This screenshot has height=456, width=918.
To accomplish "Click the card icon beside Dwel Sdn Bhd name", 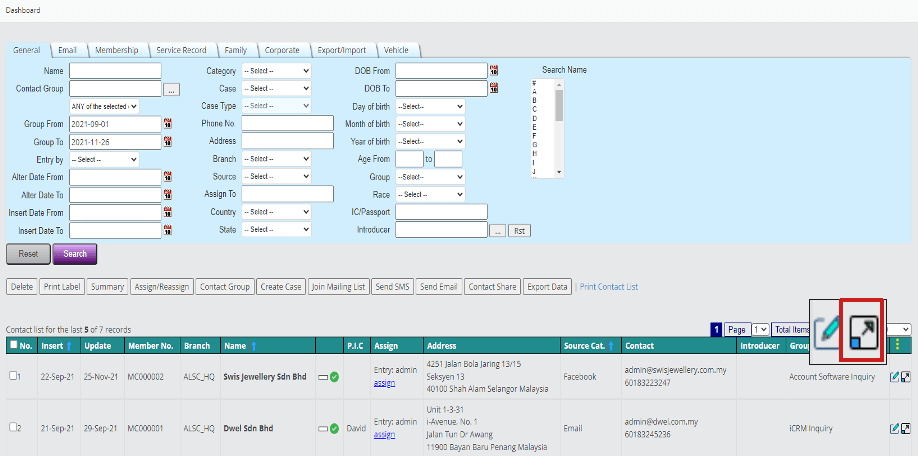I will tap(323, 428).
